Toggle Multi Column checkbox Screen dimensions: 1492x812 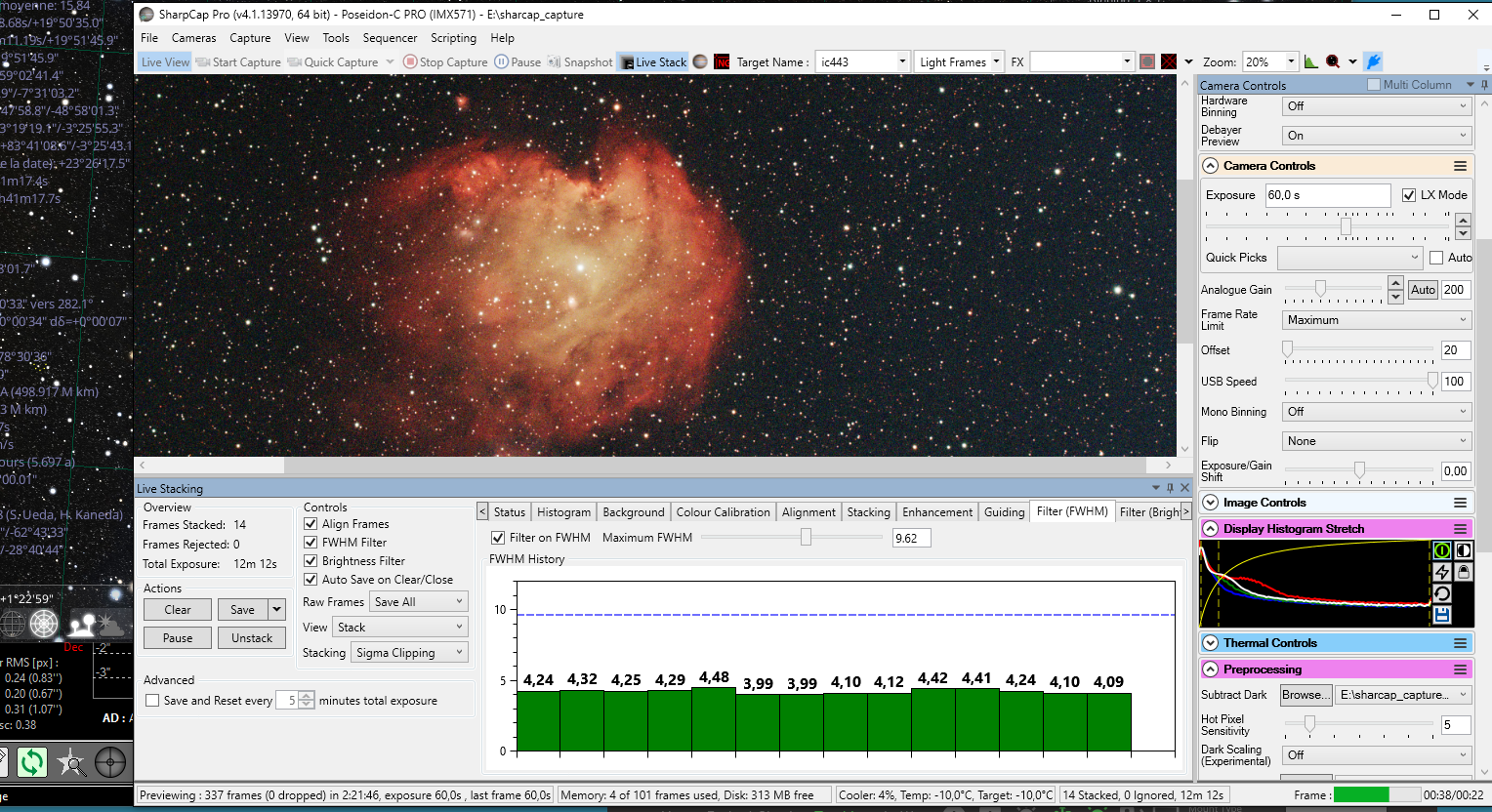[x=1374, y=85]
